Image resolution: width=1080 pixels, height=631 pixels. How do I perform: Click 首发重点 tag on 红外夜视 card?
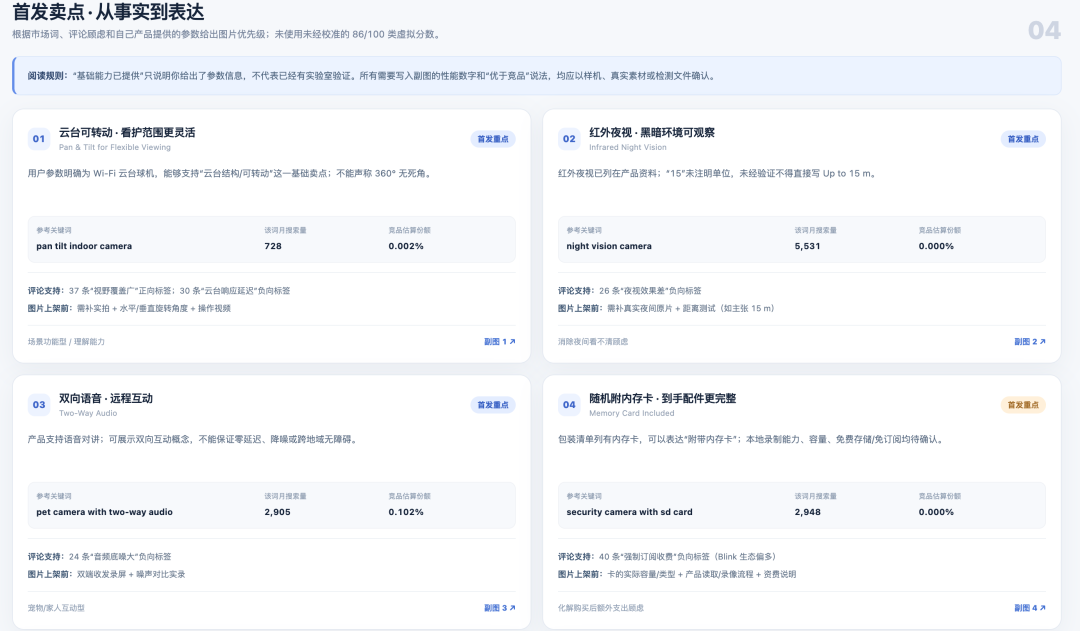1023,138
